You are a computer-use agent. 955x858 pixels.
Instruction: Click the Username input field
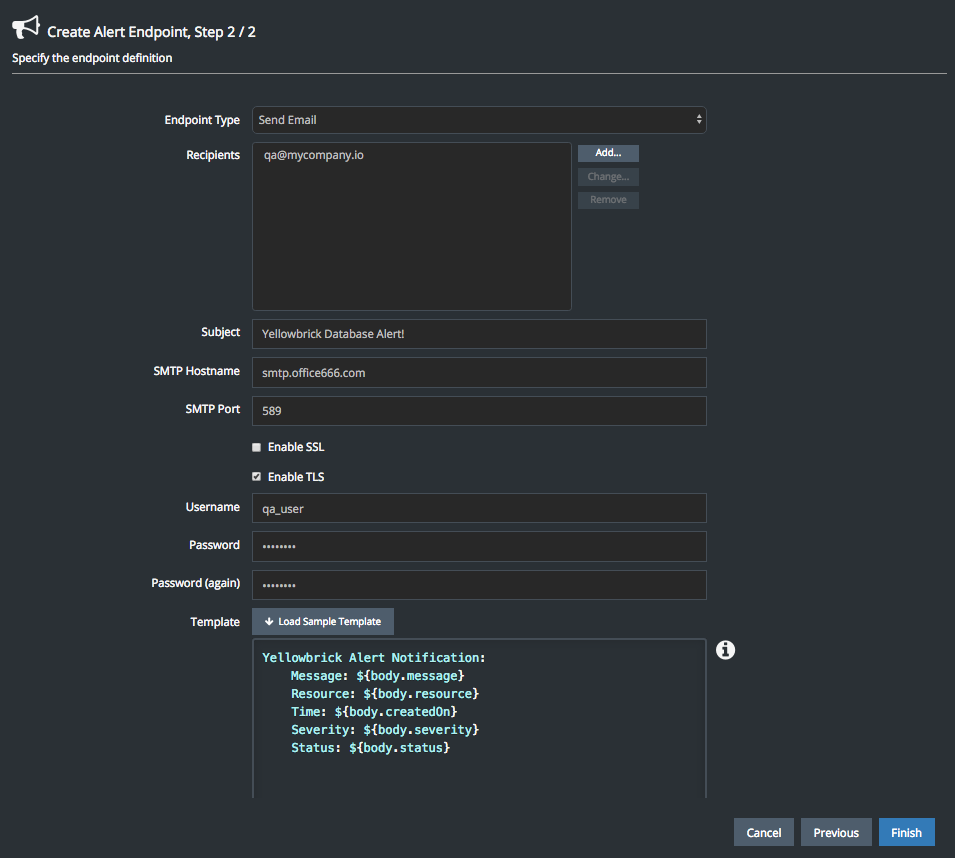click(479, 508)
